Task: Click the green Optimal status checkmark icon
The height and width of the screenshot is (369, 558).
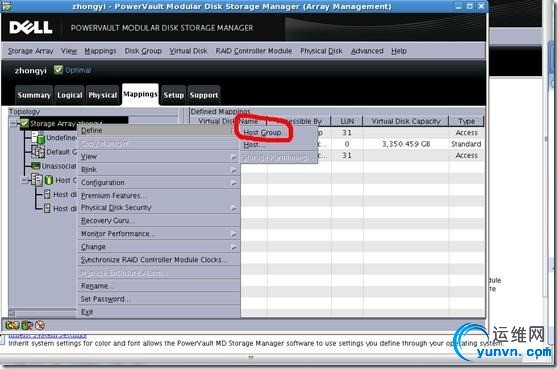Action: tap(58, 70)
